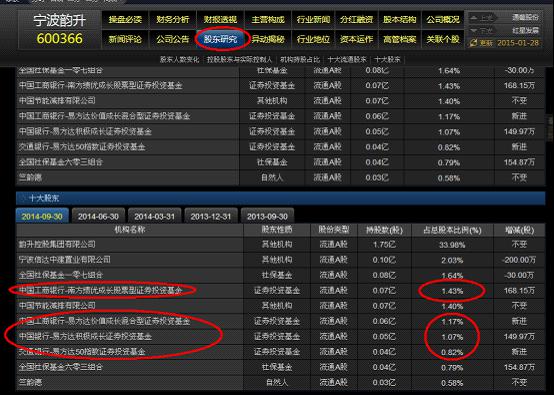This screenshot has height=395, width=554.
Task: Select the 2014-06-30 report date tab
Action: [x=98, y=216]
